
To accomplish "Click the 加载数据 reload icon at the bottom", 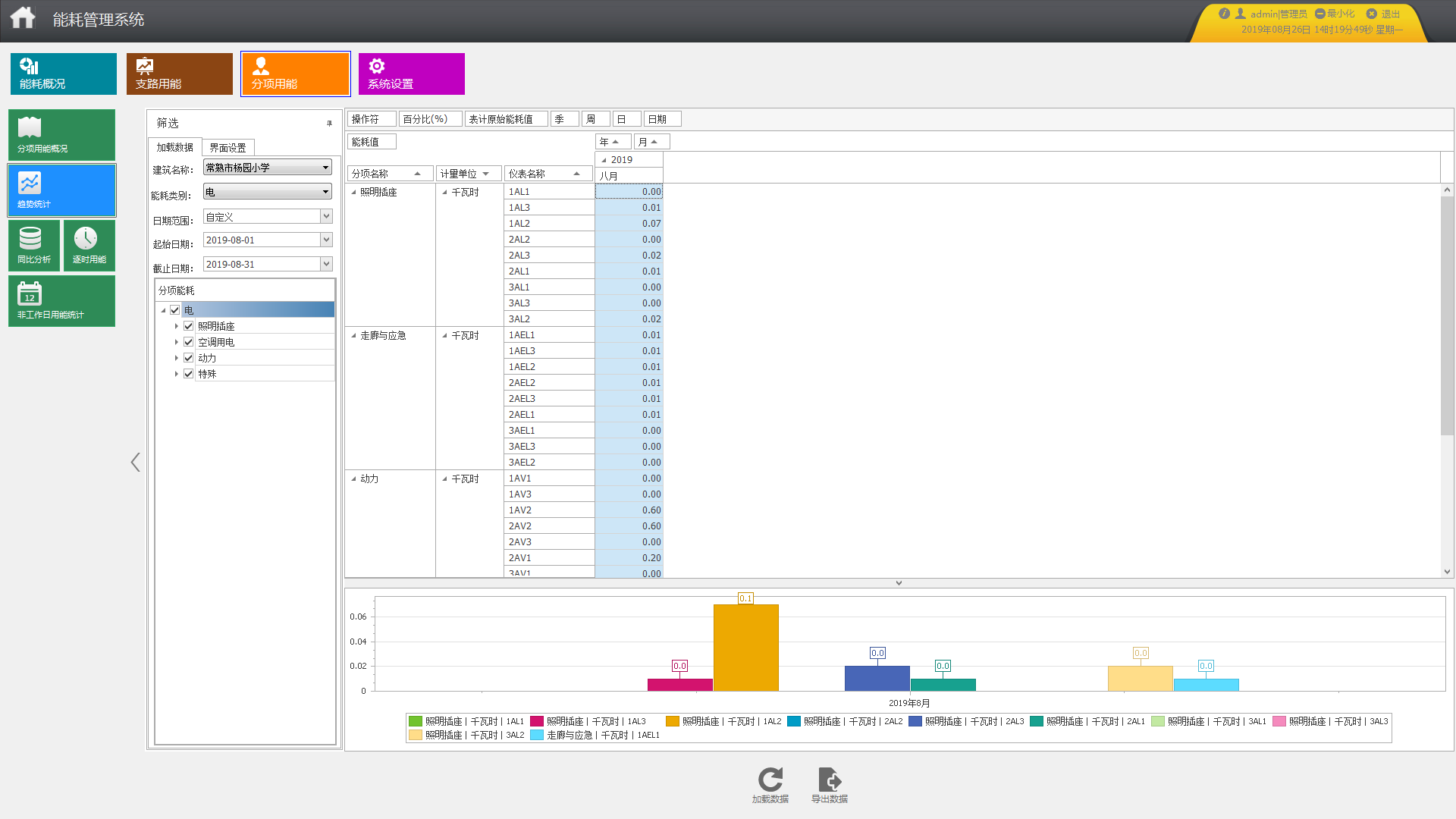I will coord(770,781).
